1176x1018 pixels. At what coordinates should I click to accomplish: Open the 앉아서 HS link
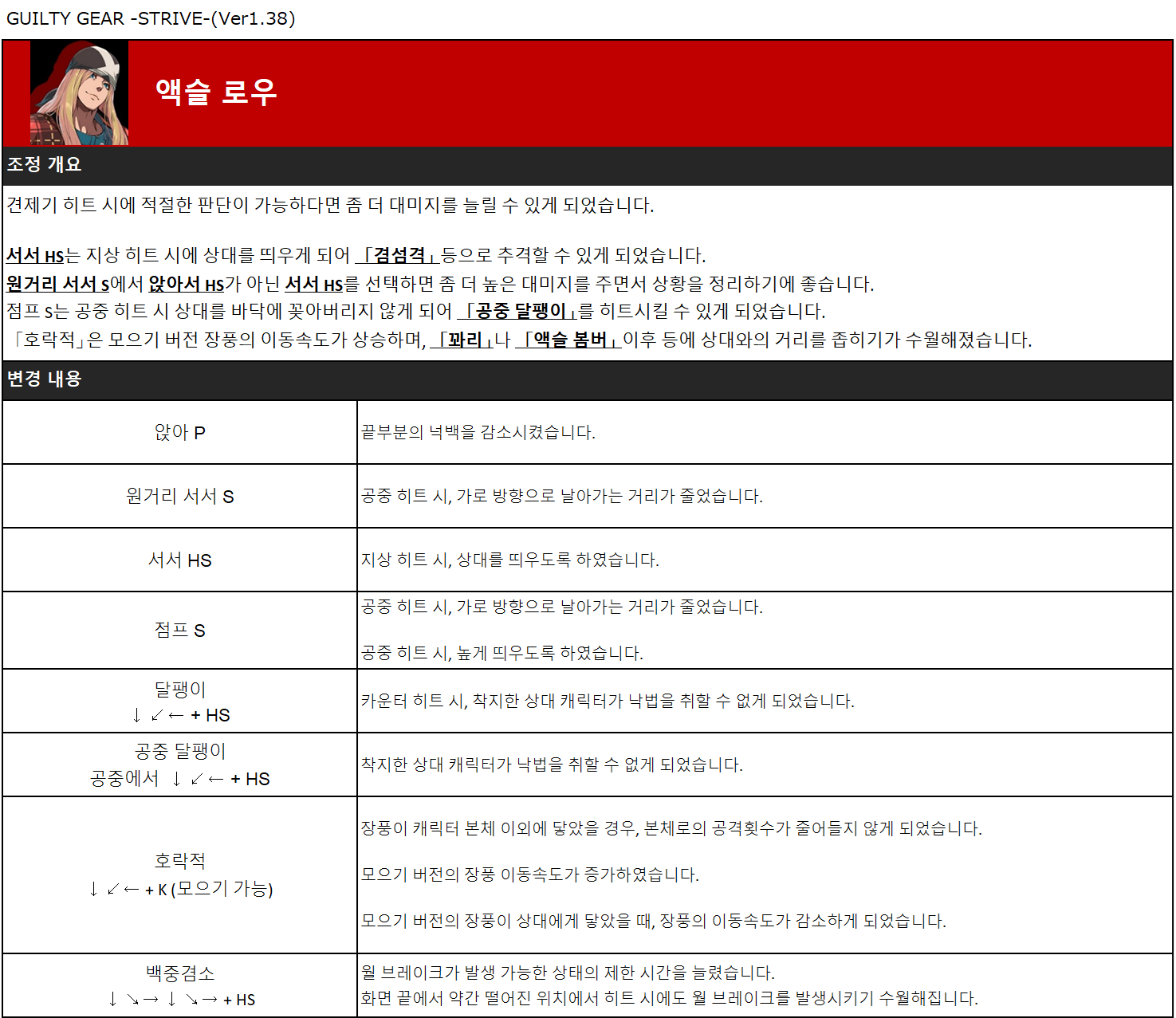[x=187, y=285]
